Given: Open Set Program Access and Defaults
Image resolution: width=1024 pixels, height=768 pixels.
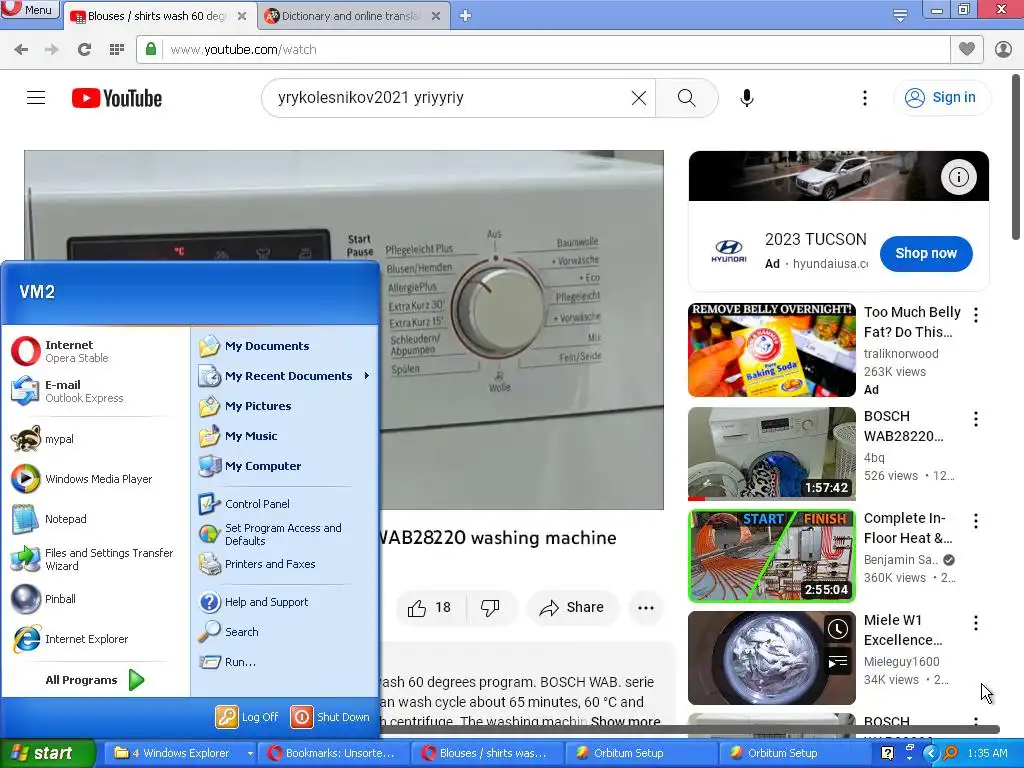Looking at the screenshot, I should point(284,534).
